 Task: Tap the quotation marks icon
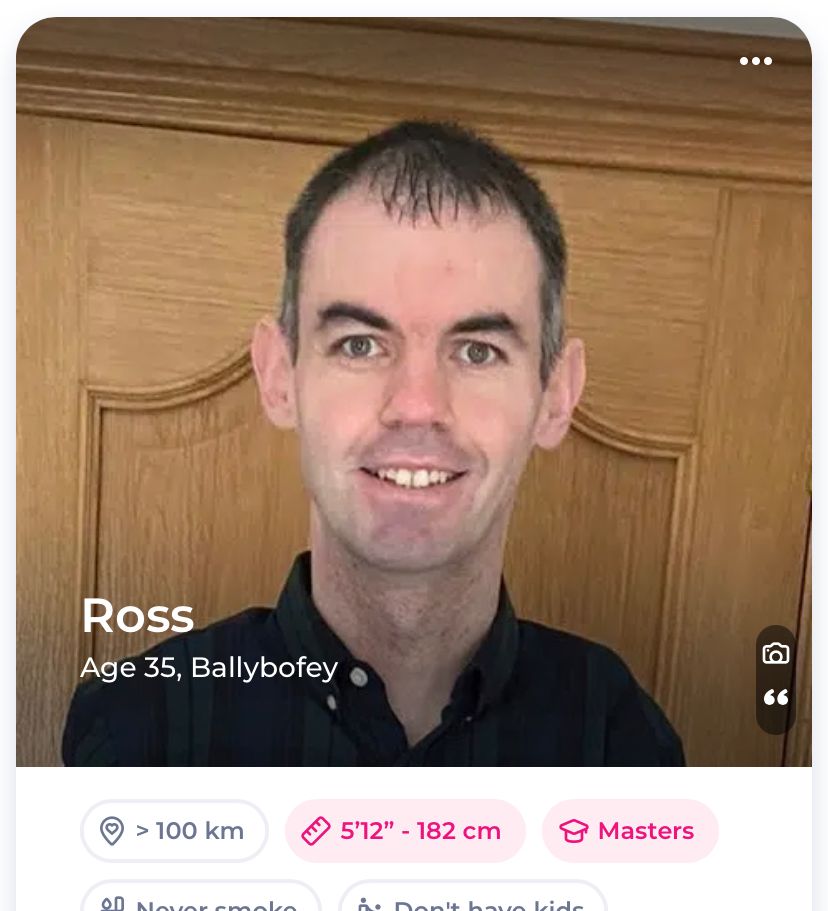776,697
